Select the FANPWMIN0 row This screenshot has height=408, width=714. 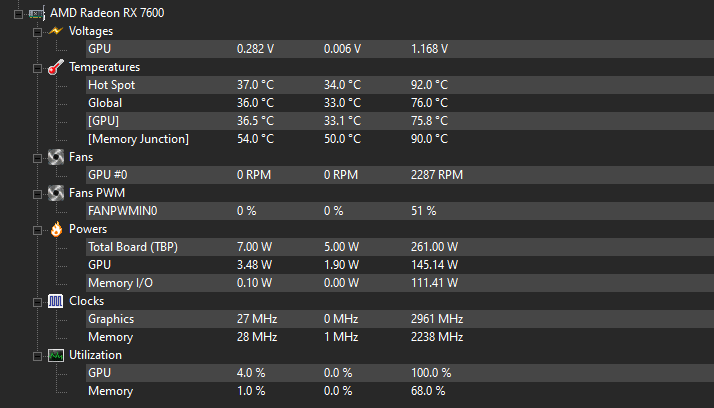click(123, 211)
